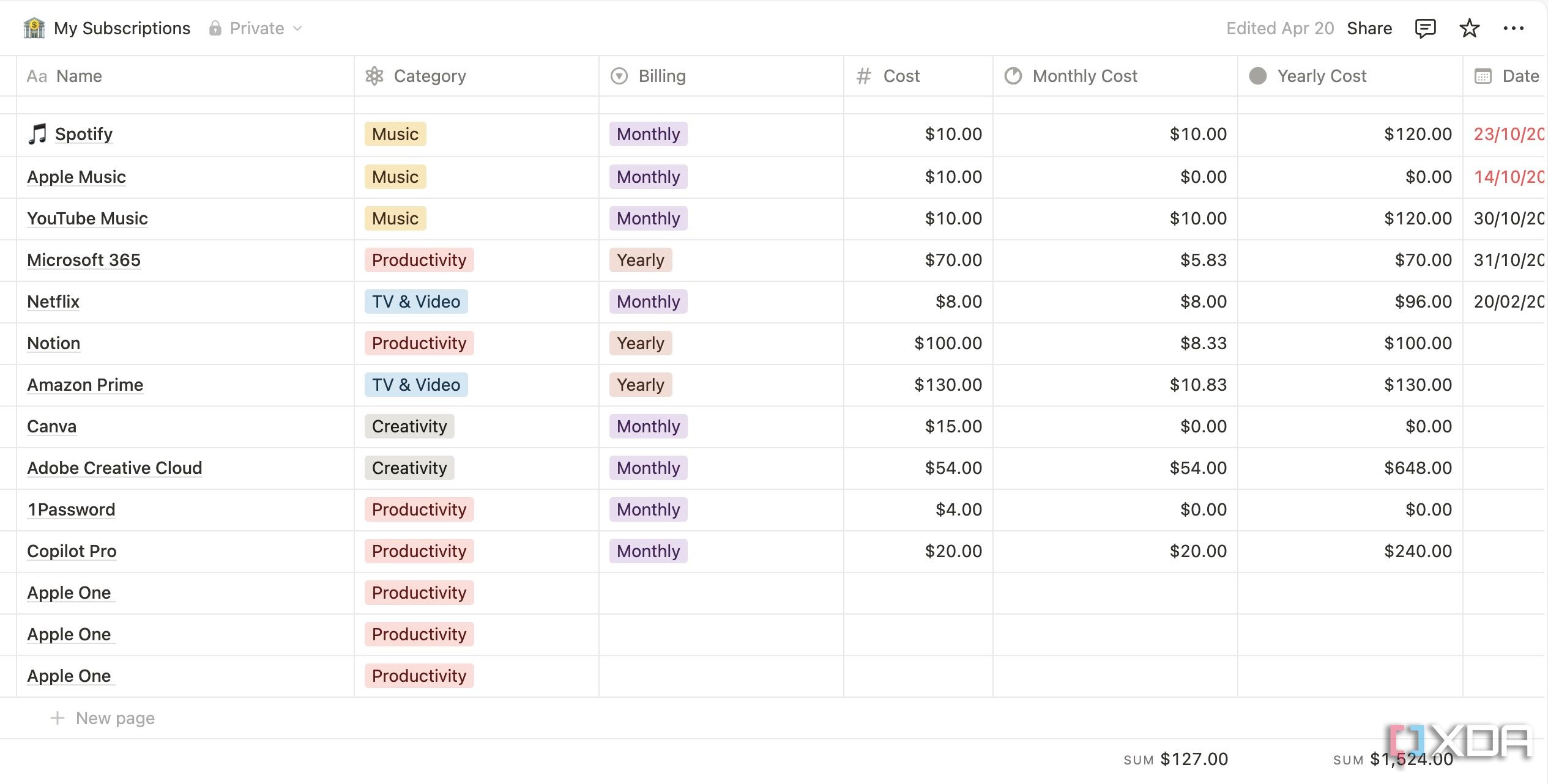
Task: Click the bank emoji page icon
Action: coord(34,28)
